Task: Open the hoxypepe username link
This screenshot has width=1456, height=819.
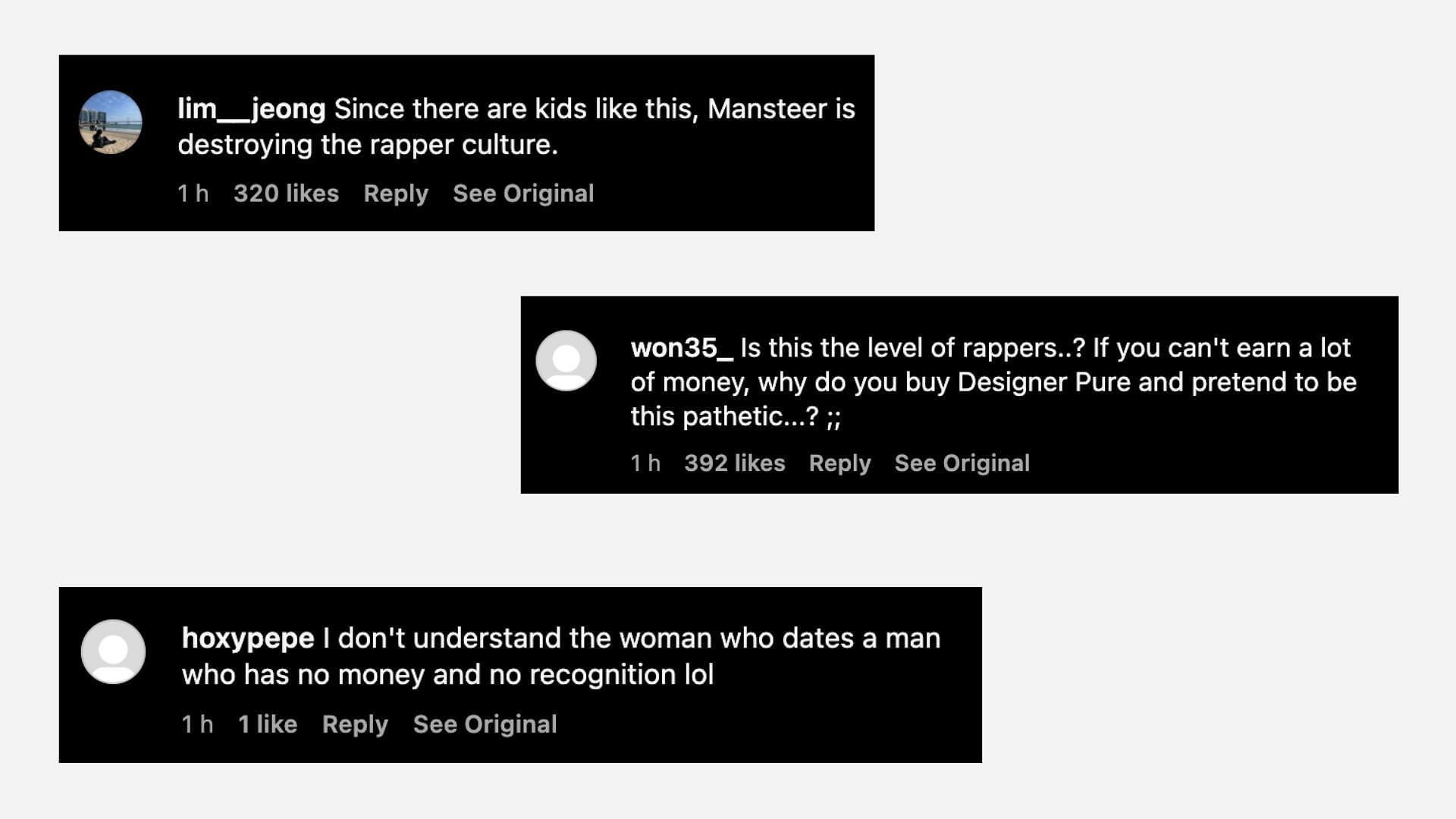Action: [x=248, y=639]
